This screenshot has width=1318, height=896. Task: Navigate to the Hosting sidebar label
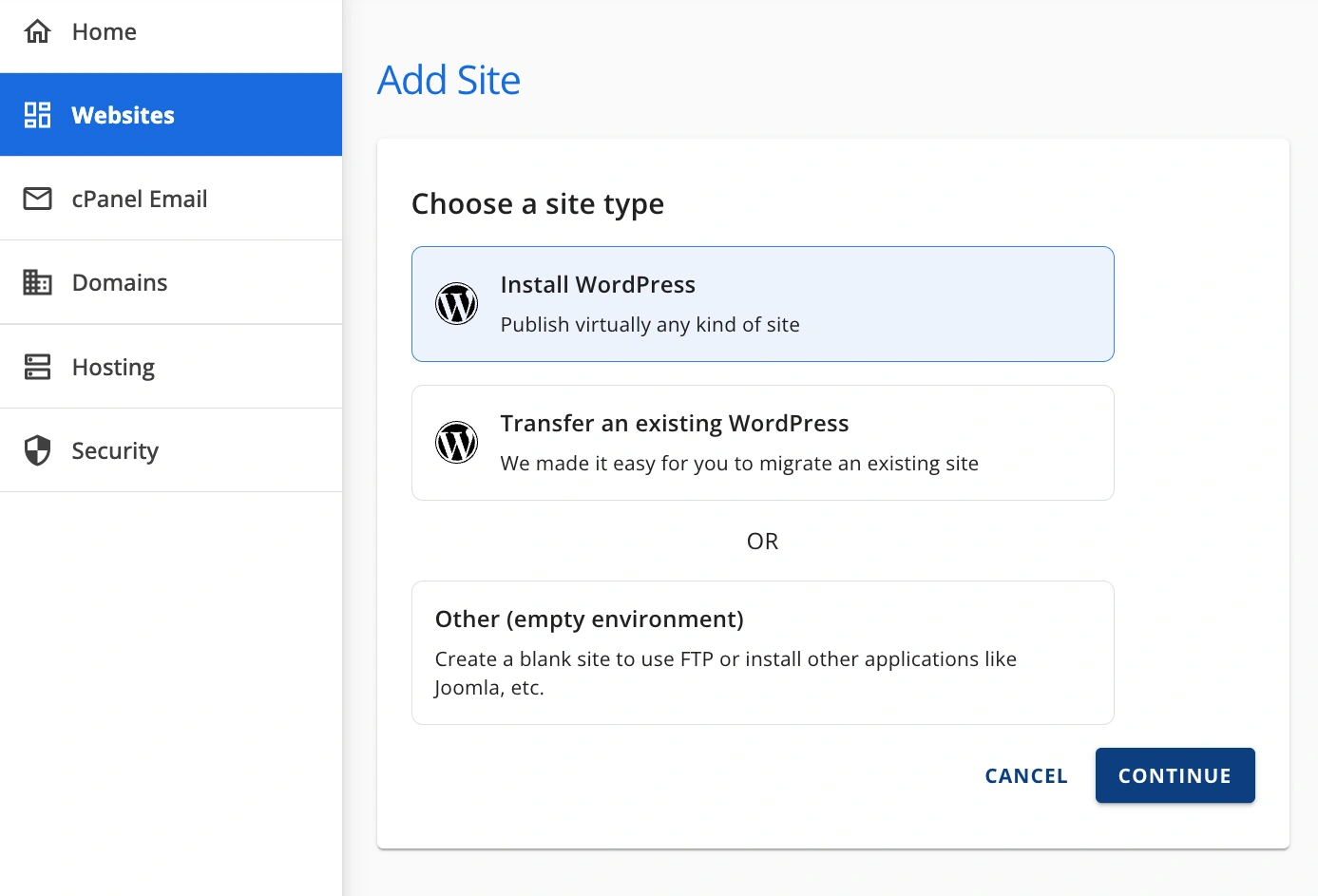coord(113,367)
